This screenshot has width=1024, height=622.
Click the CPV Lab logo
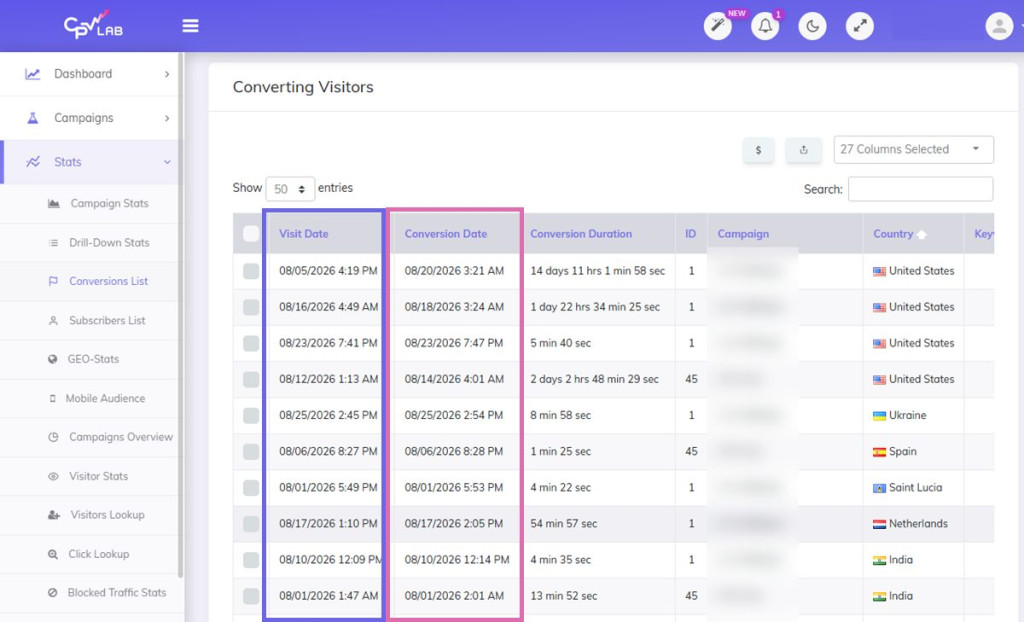click(93, 25)
